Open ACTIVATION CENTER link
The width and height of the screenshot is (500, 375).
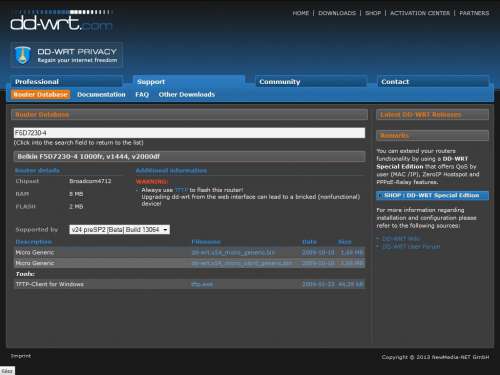[x=420, y=13]
